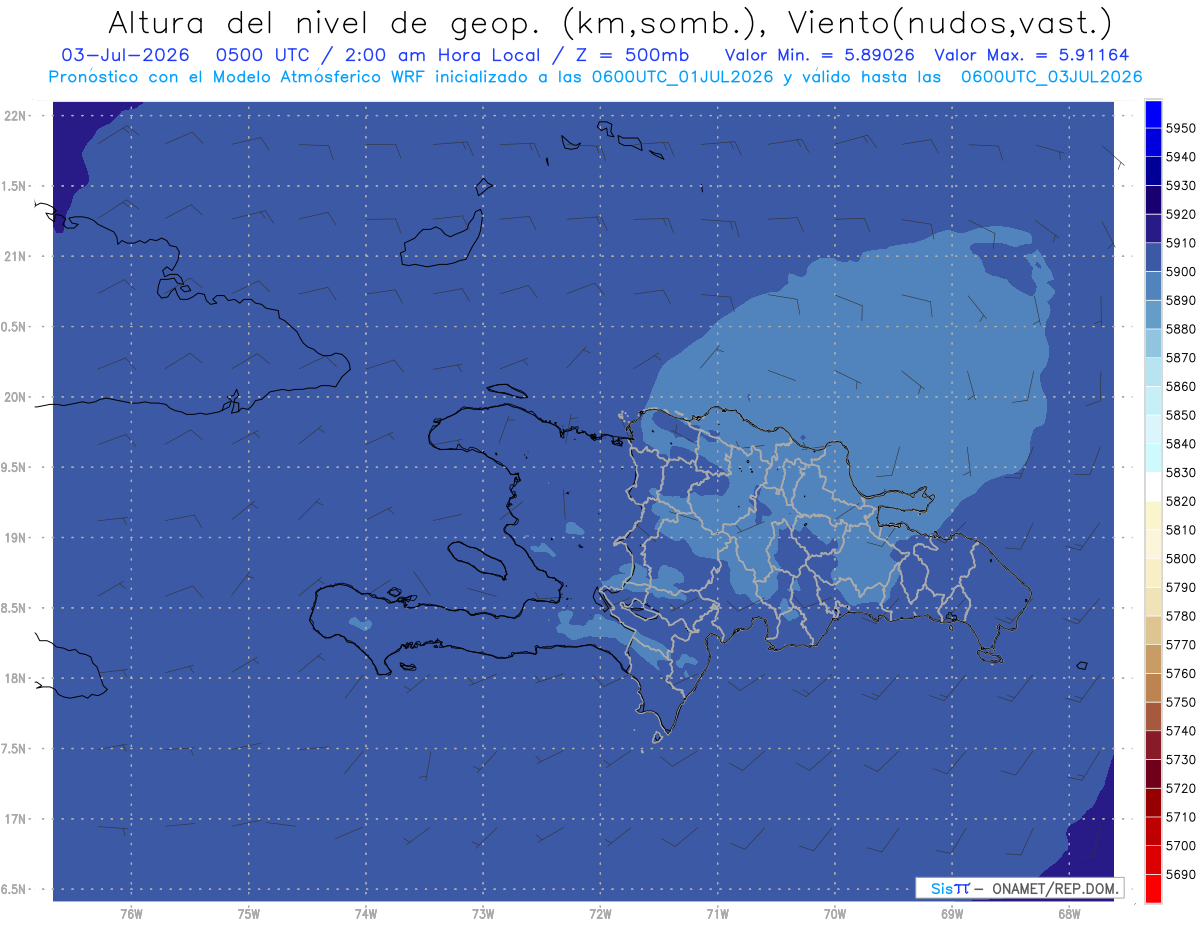Click the '71W' longitude label
Screen dimensions: 1200x927
click(717, 913)
